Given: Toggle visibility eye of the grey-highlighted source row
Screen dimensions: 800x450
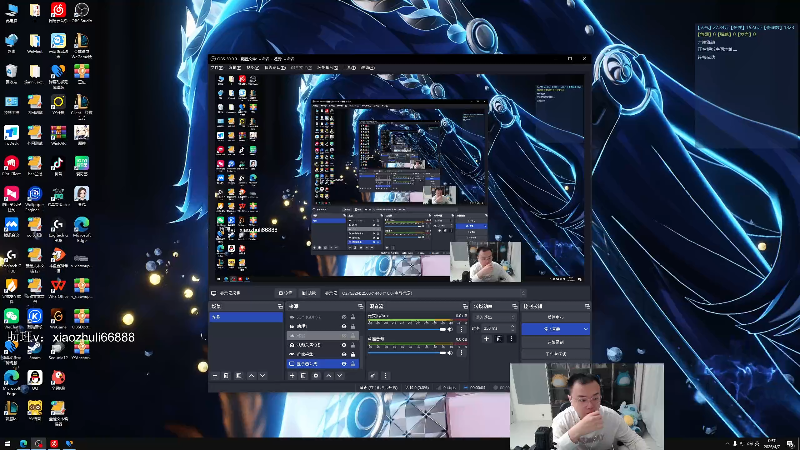Looking at the screenshot, I should (344, 336).
